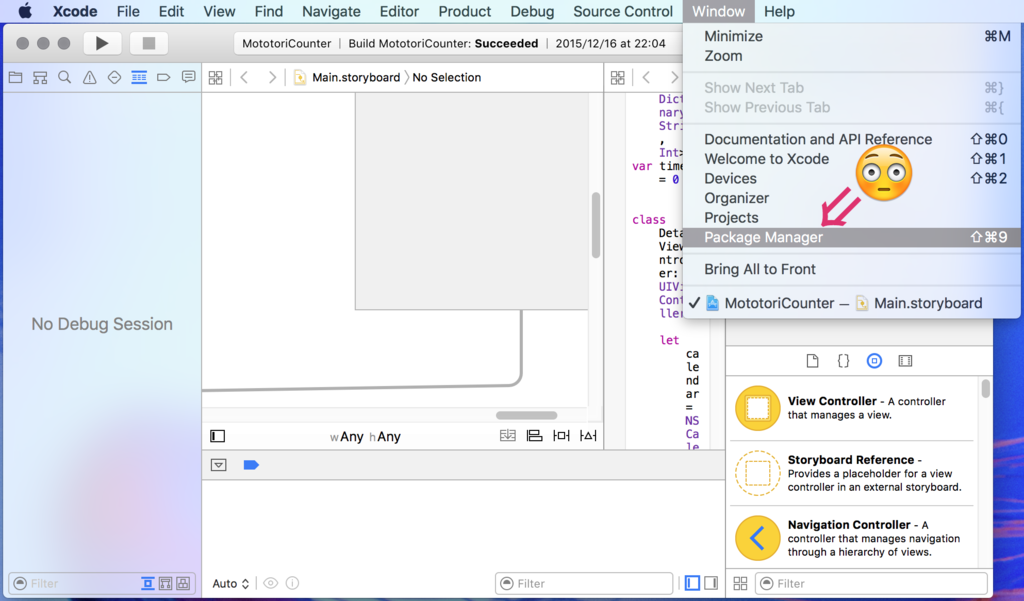This screenshot has height=601, width=1024.
Task: Choose Minimize from the Window menu
Action: point(852,37)
